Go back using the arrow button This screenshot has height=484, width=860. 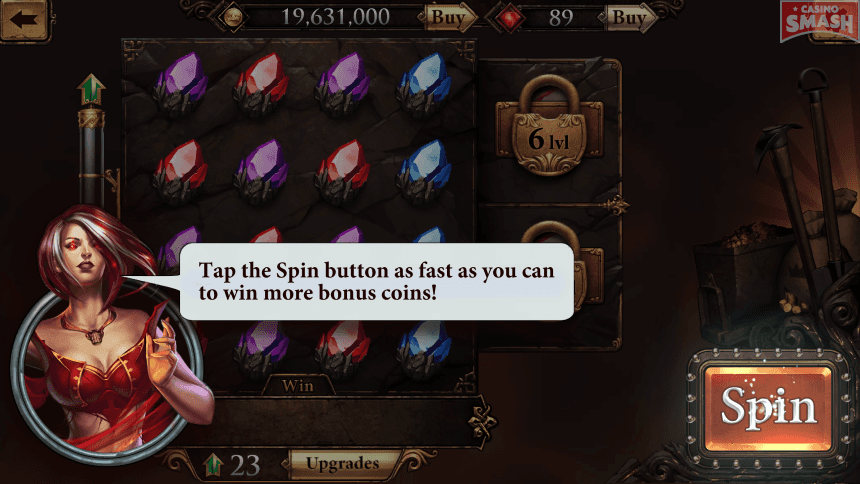(x=25, y=20)
